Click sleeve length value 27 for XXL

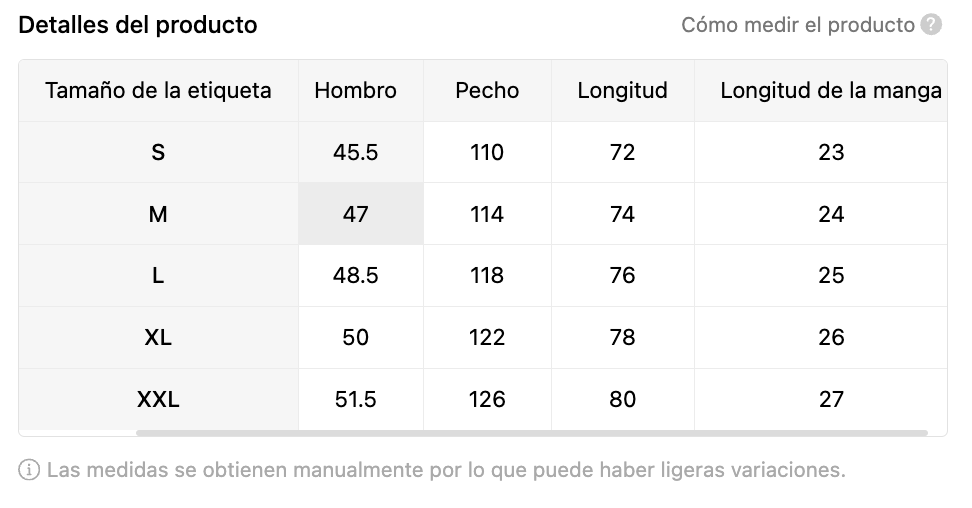tap(830, 399)
